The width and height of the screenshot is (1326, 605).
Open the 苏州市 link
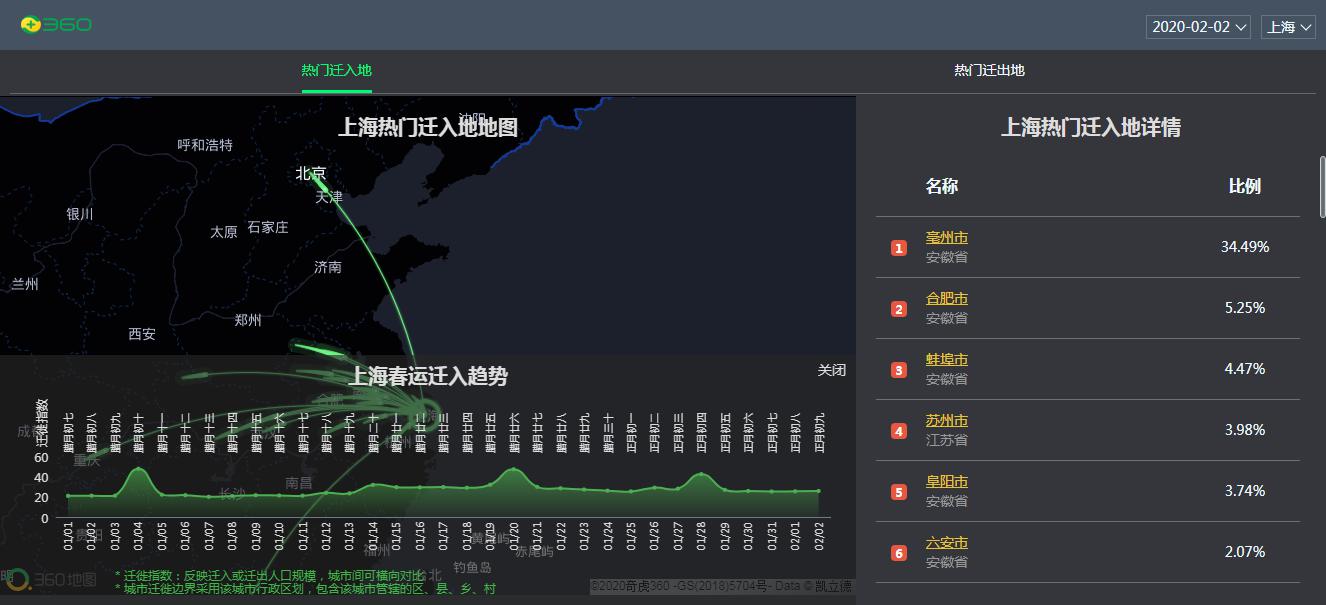[947, 421]
